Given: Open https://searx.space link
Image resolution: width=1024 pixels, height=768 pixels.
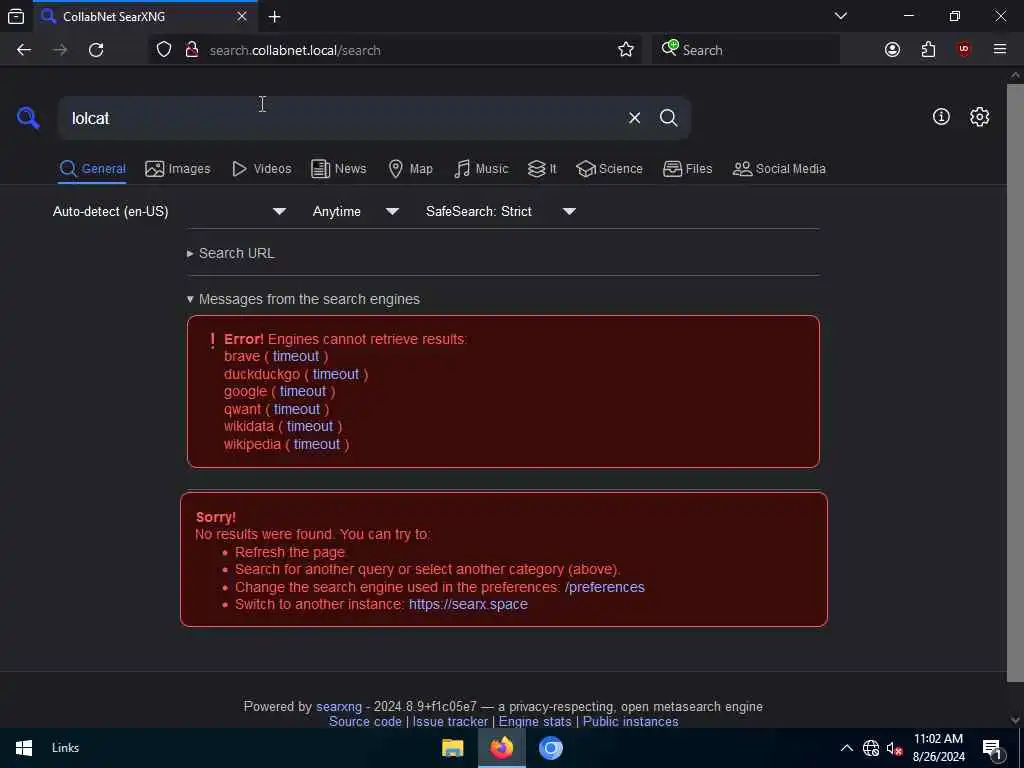Looking at the screenshot, I should (x=468, y=604).
